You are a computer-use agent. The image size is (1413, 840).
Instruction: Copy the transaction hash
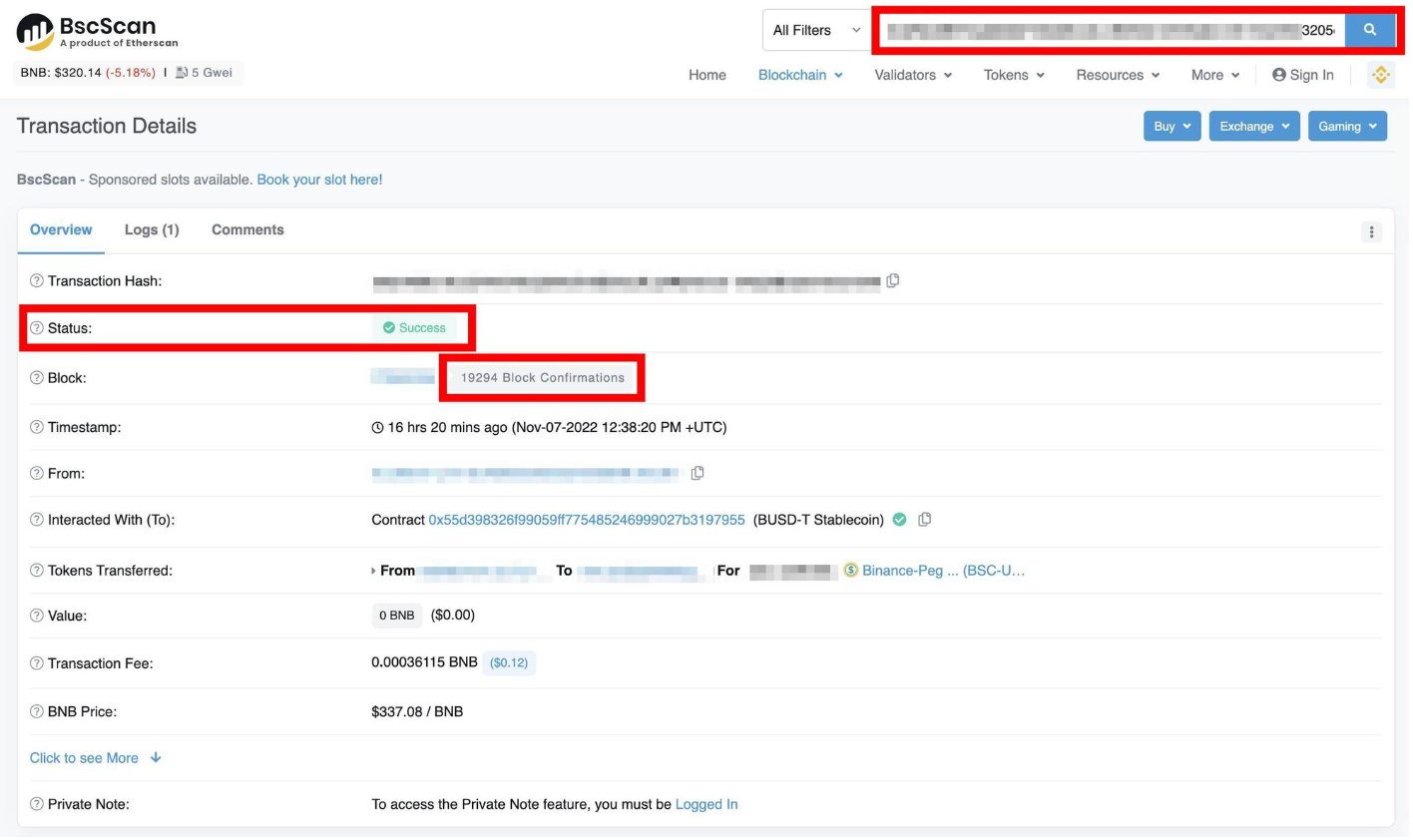tap(895, 281)
